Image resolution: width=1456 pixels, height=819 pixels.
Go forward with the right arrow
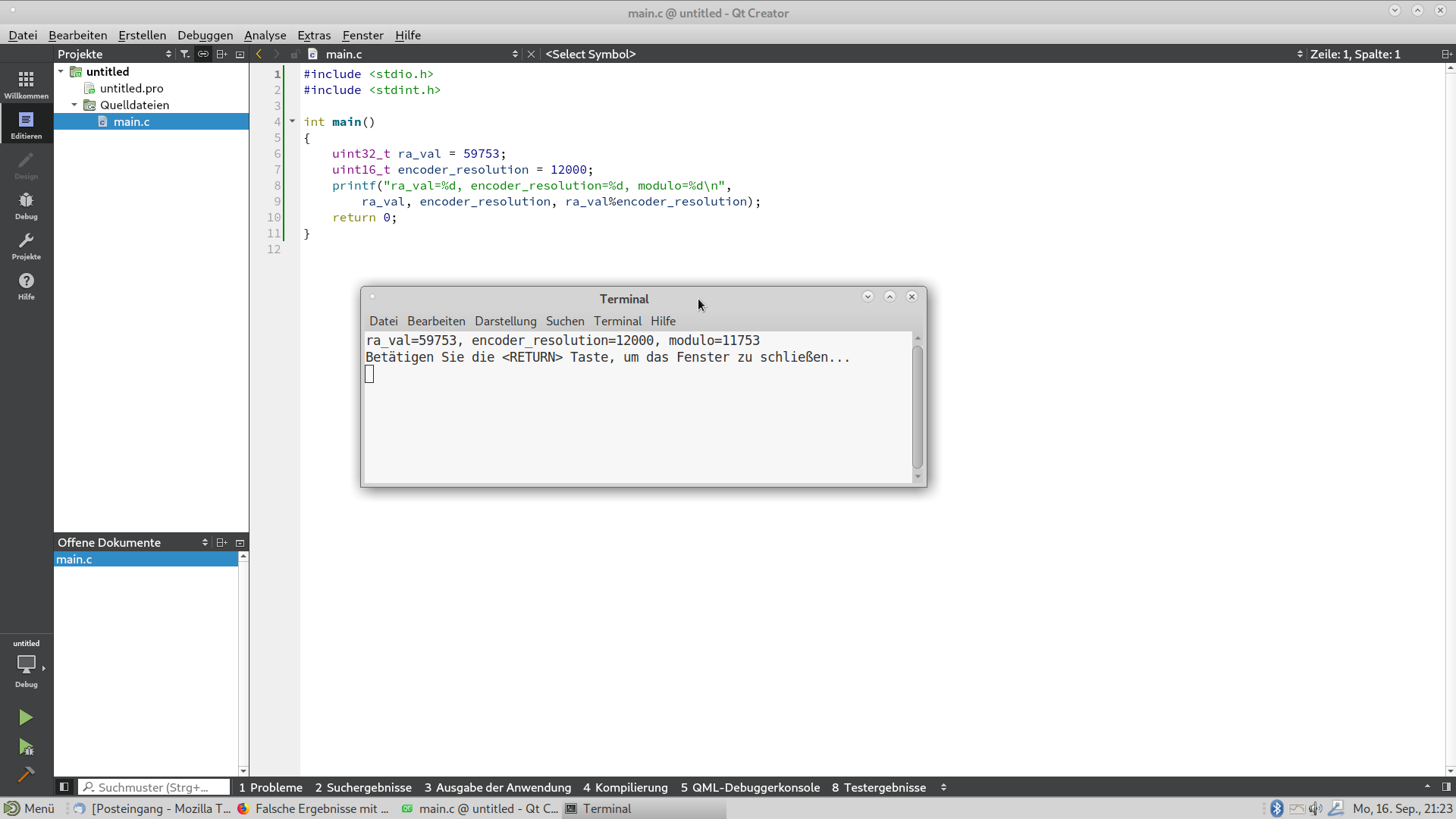[x=277, y=54]
